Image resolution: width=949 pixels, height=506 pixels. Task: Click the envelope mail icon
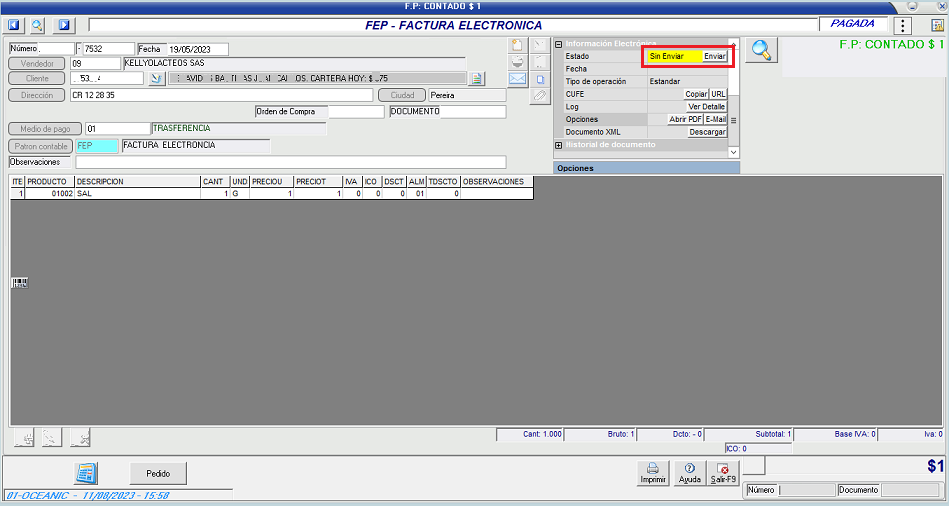517,78
